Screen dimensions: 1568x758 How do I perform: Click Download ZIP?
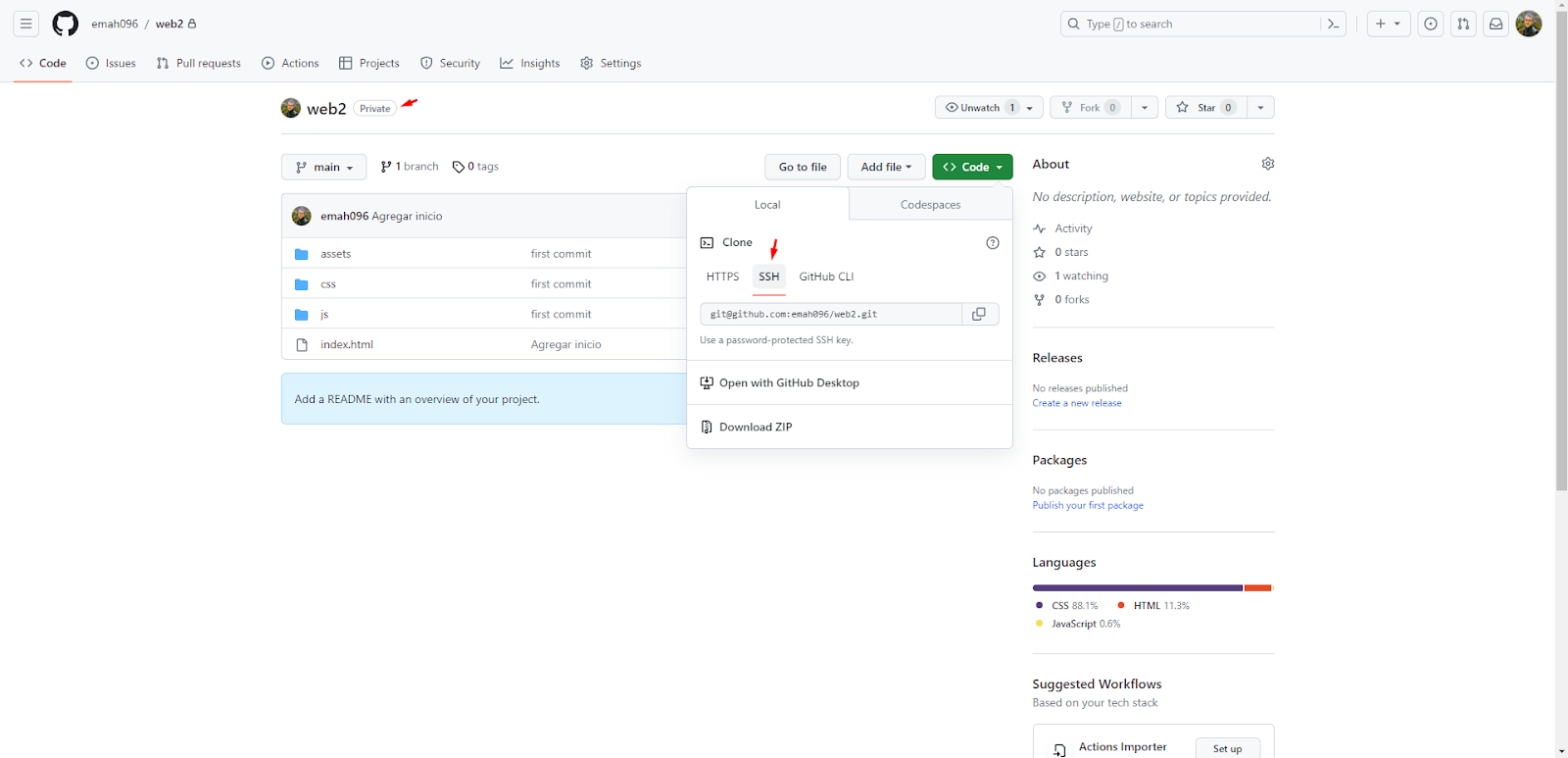coord(850,428)
